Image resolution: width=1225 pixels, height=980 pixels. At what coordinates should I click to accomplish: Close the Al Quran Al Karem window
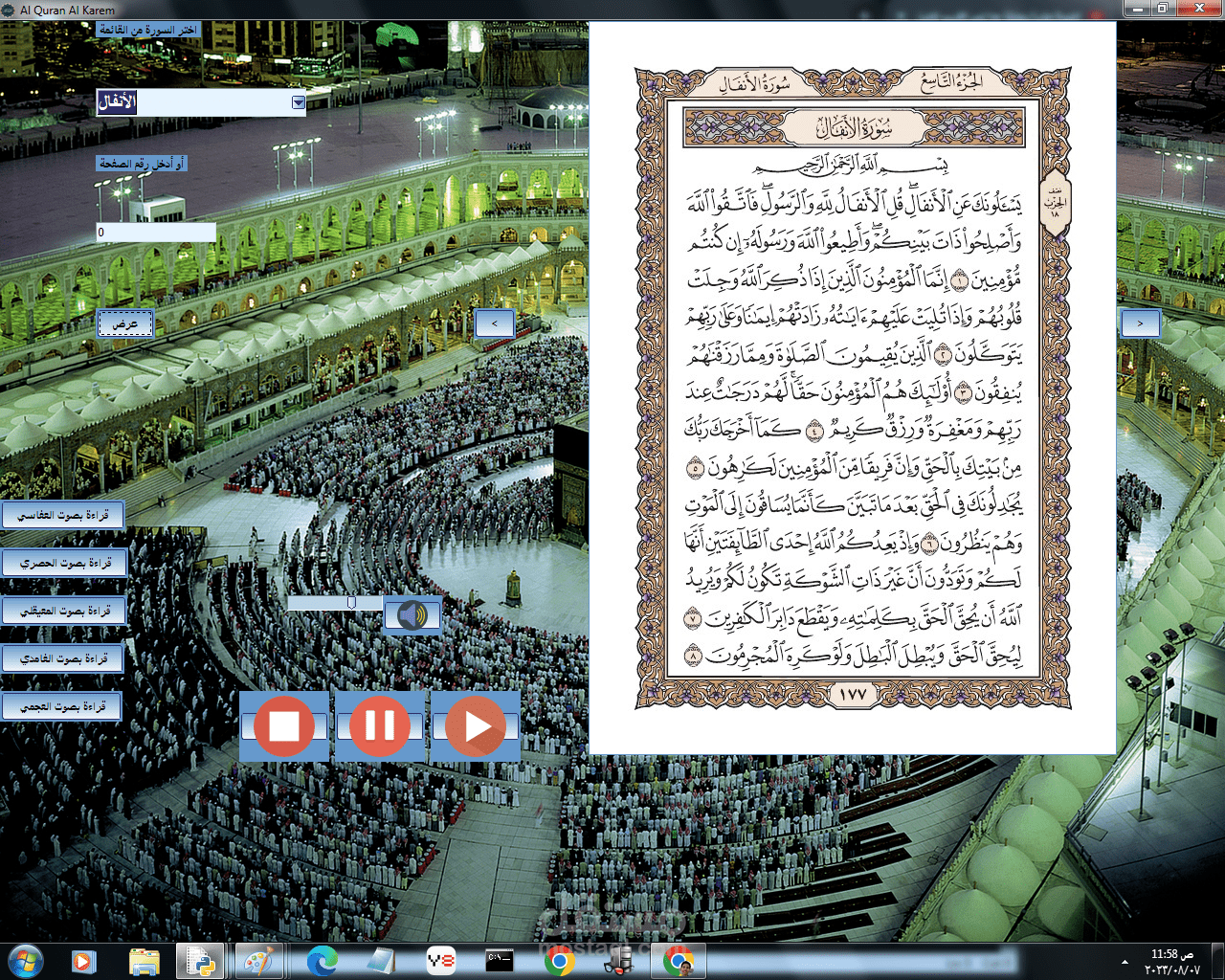click(1198, 9)
